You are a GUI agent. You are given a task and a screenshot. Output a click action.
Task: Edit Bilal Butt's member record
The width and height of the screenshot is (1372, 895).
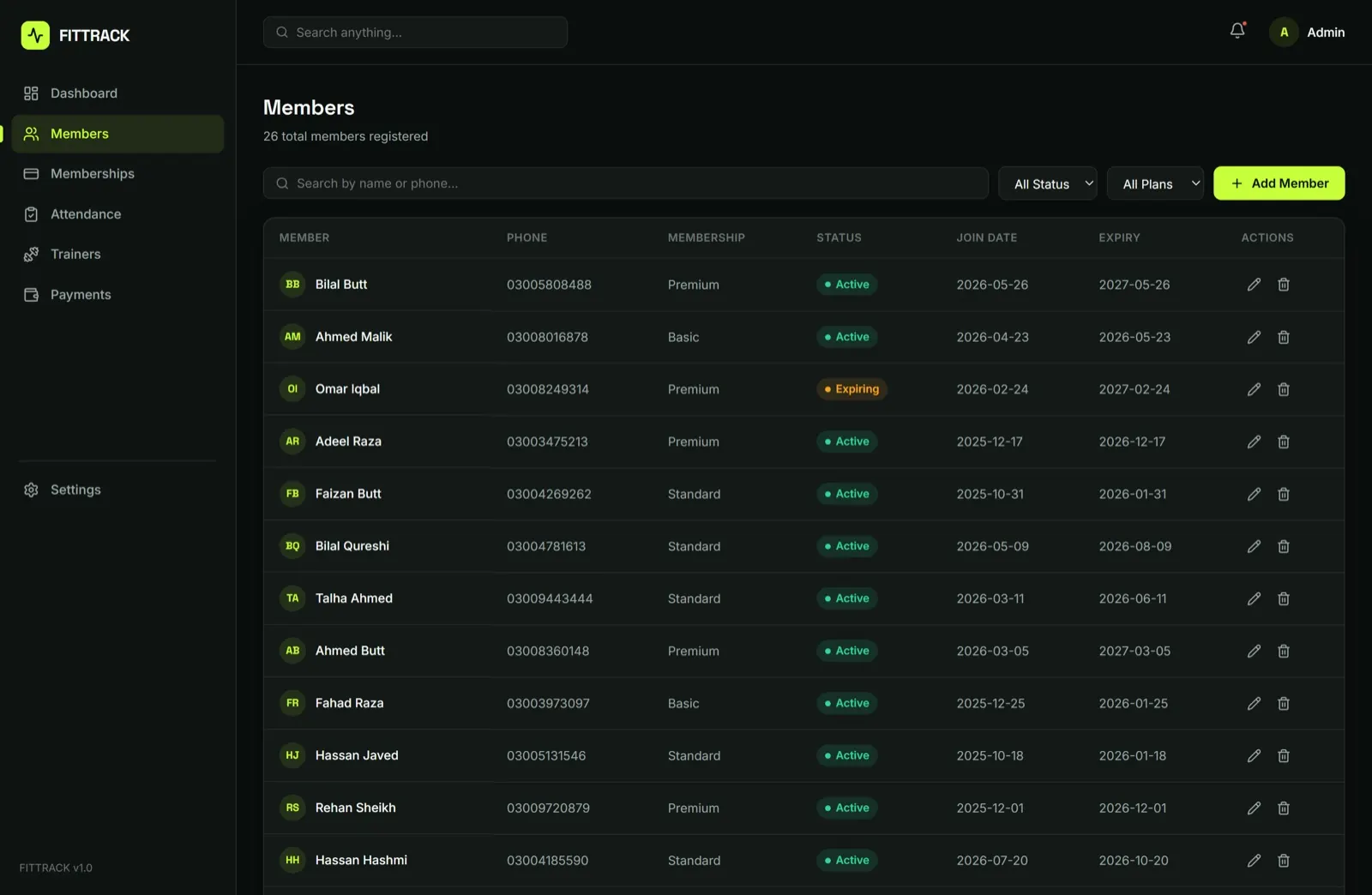[x=1254, y=285]
